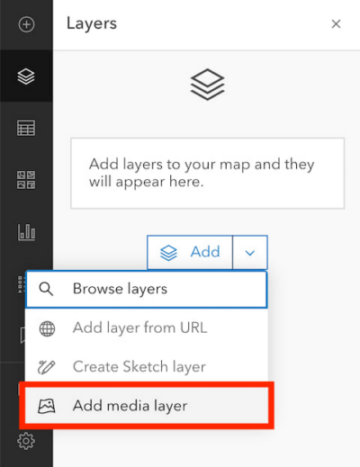This screenshot has height=467, width=360.
Task: Select Create Sketch layer option
Action: click(146, 367)
